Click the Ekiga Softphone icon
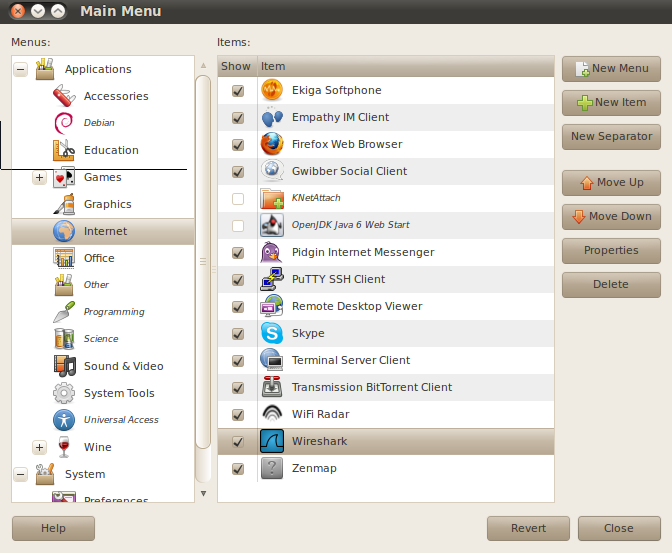 click(x=272, y=90)
